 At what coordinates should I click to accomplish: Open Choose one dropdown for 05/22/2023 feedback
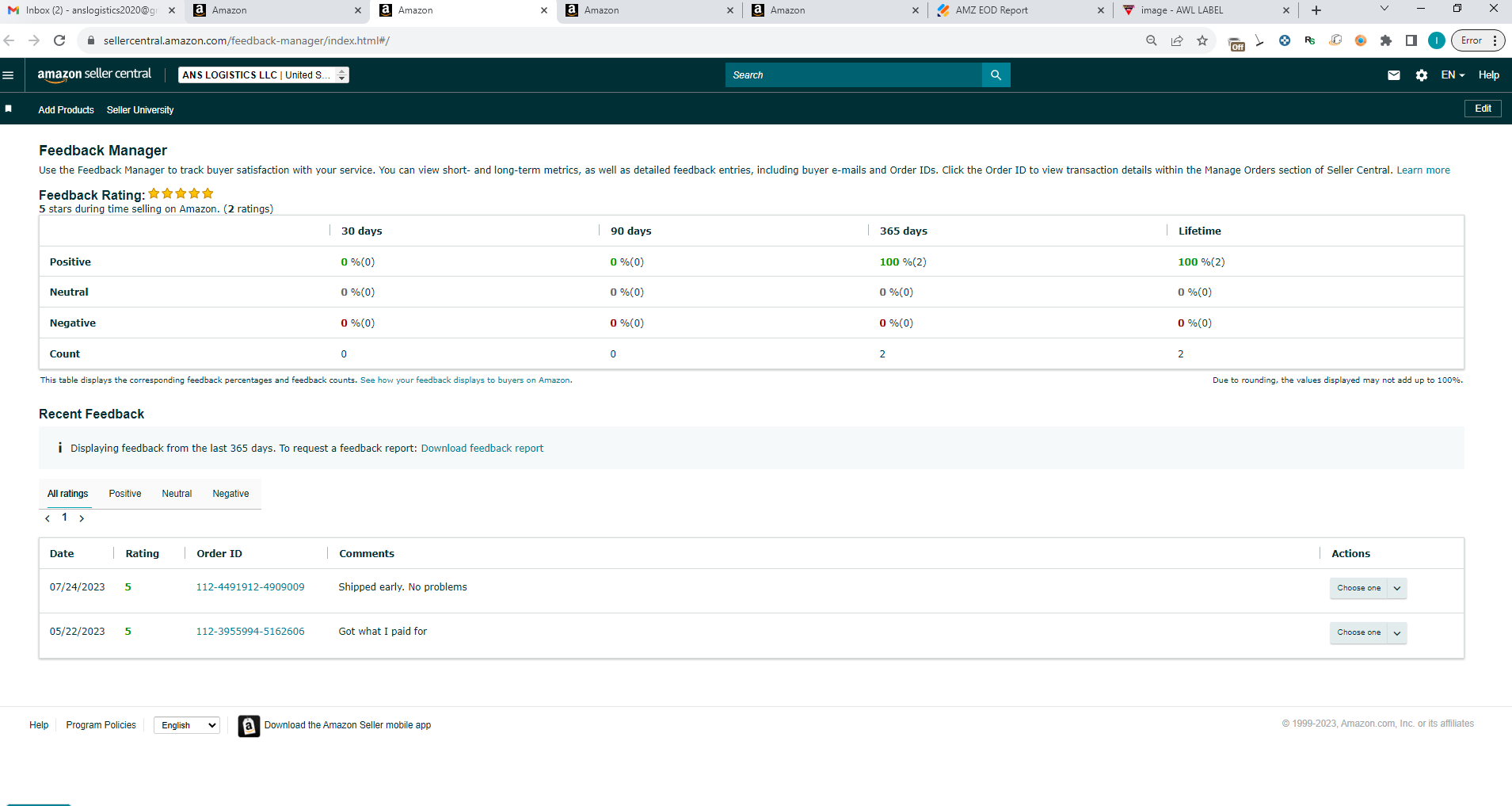1368,632
